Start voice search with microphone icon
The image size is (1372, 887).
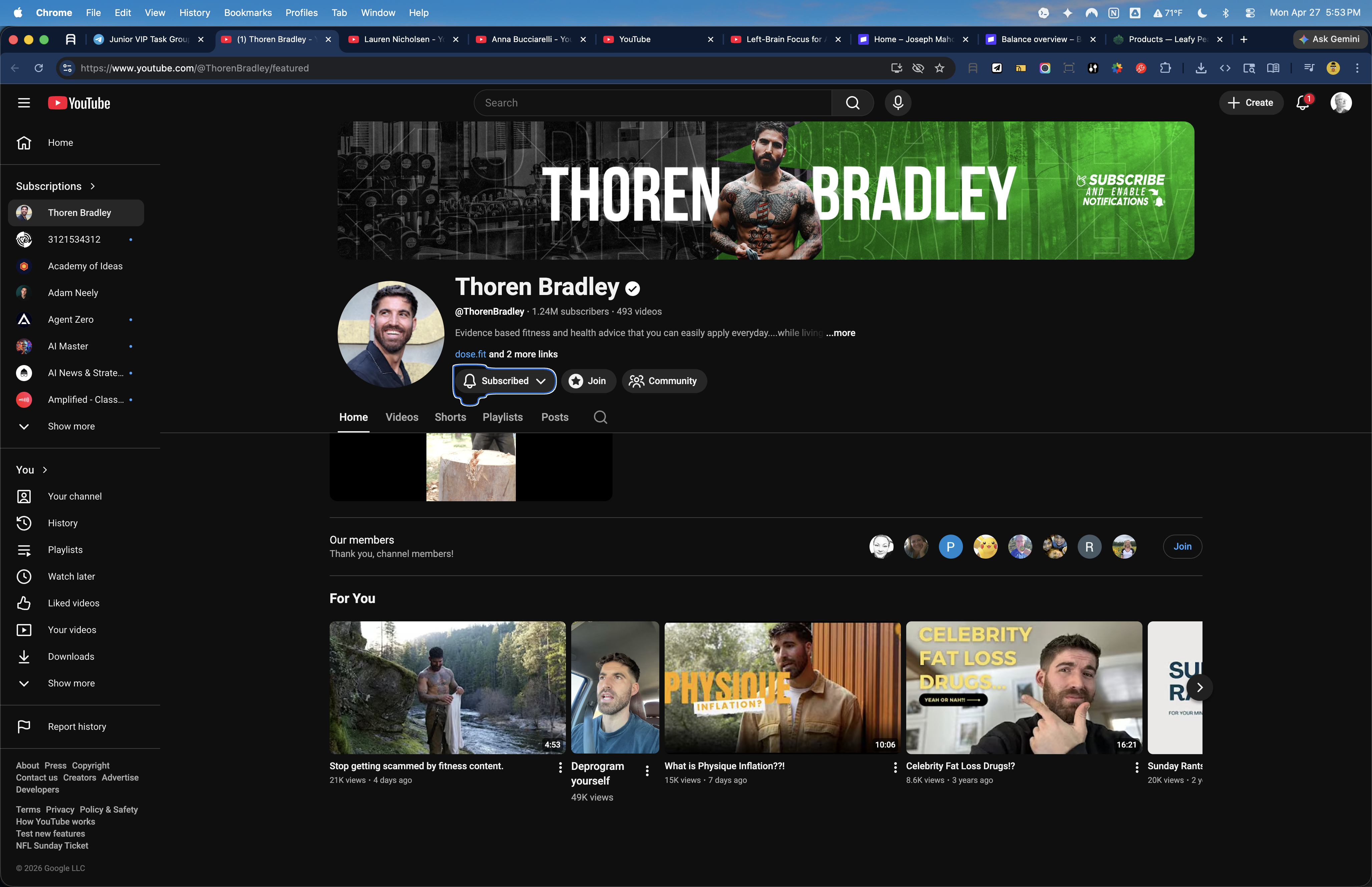click(898, 103)
